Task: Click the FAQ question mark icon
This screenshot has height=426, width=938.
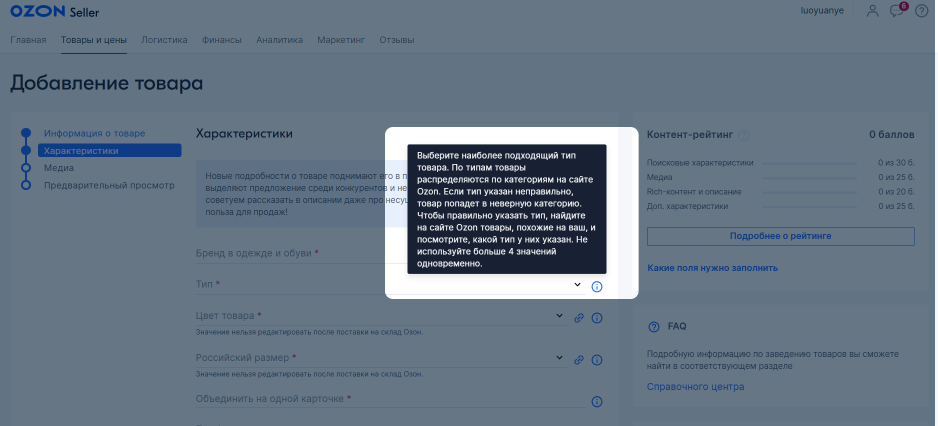Action: (654, 327)
